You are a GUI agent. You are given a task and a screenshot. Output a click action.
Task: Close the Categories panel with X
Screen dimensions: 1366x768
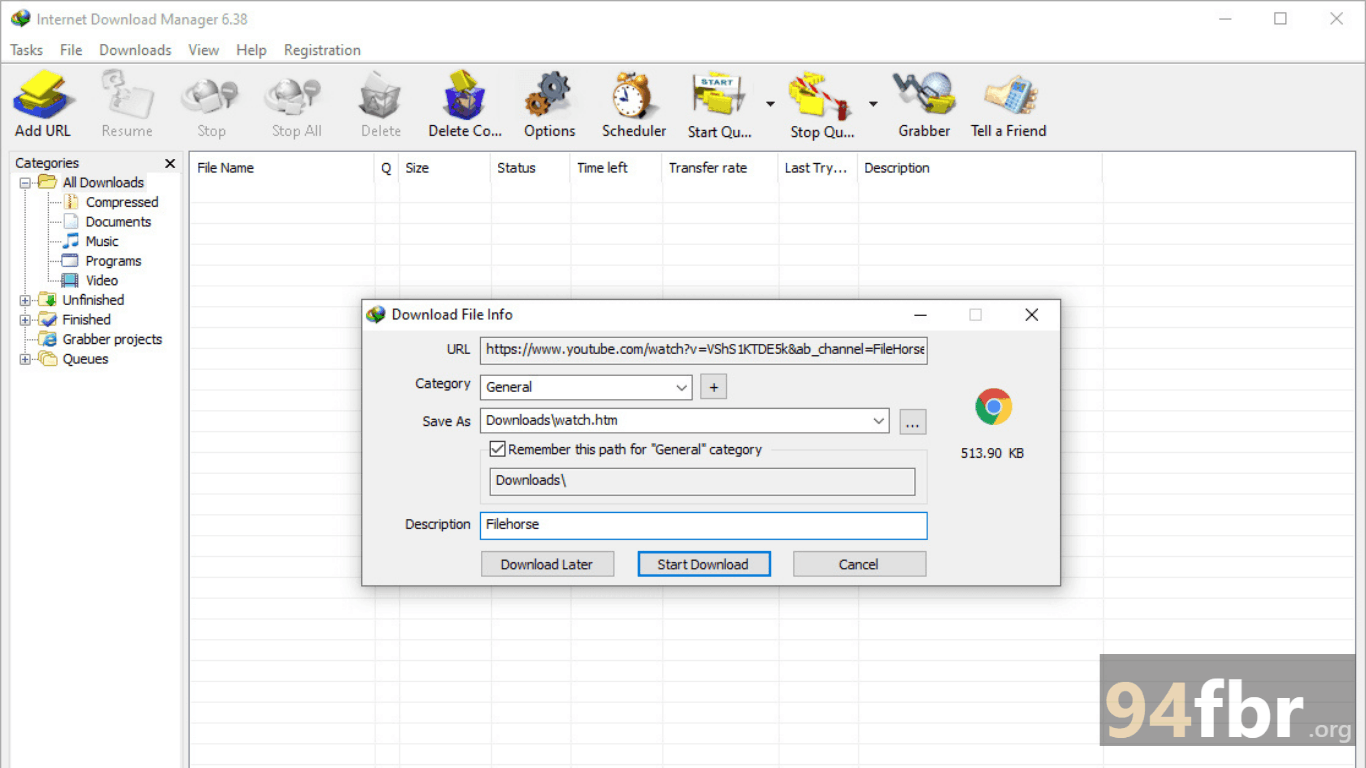click(170, 163)
